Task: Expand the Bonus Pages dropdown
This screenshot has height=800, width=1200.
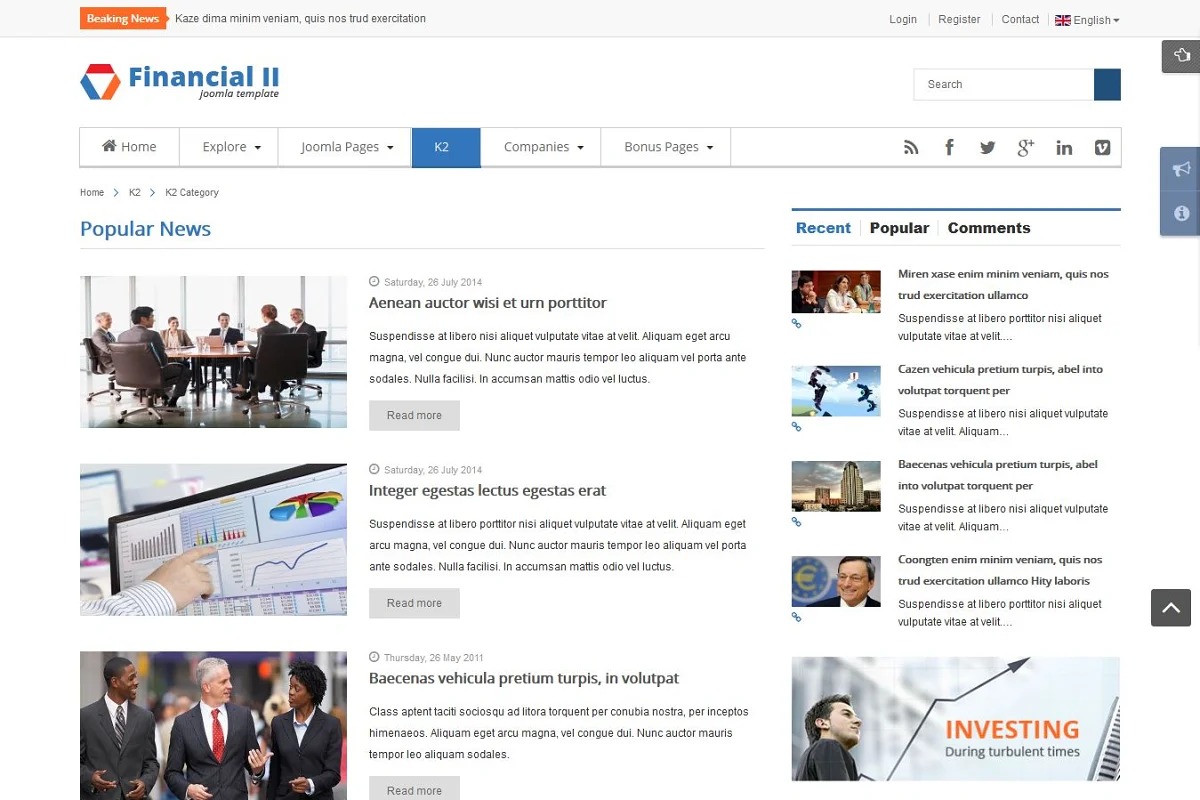Action: click(x=668, y=147)
